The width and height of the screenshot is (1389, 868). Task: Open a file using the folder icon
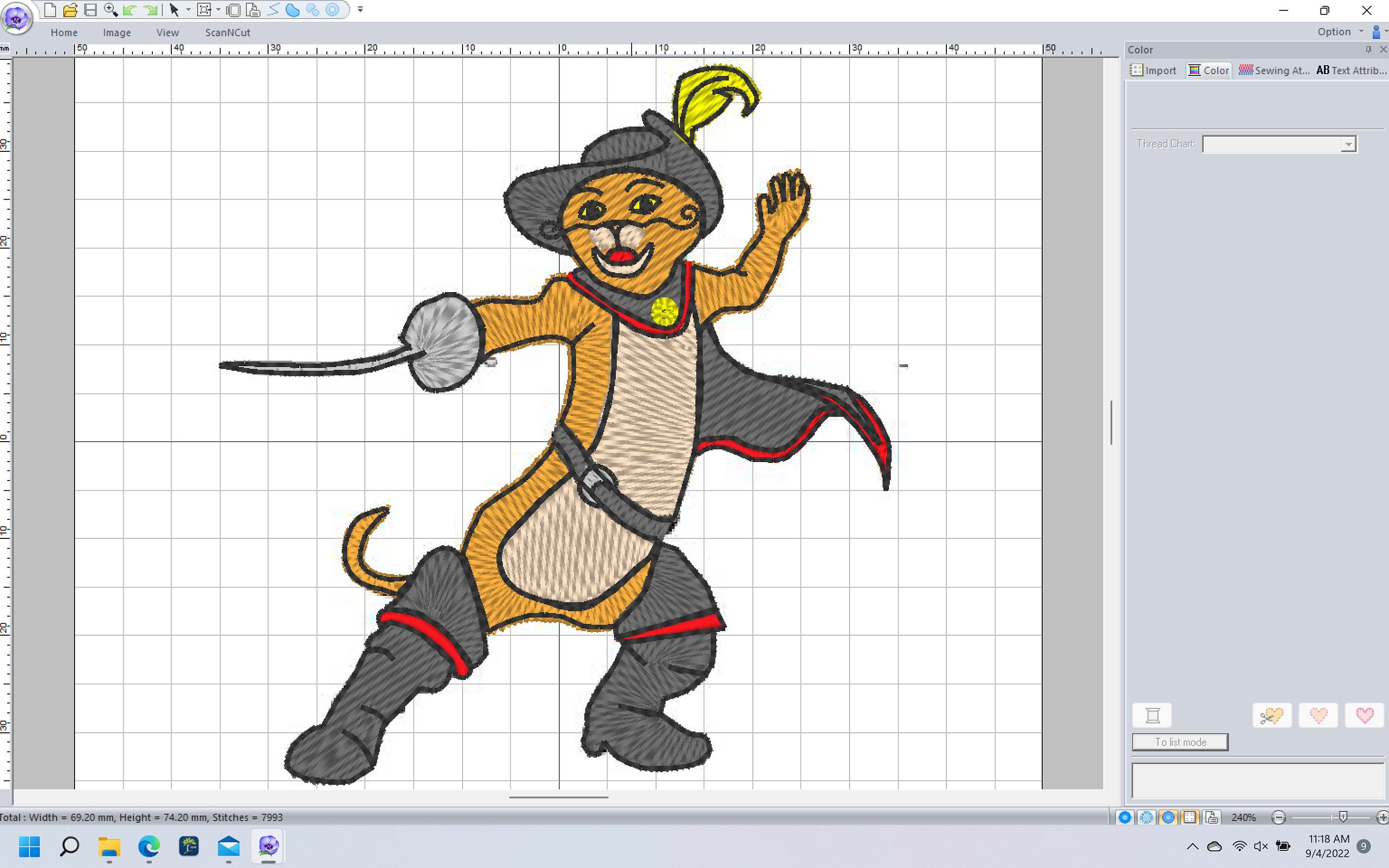click(x=70, y=10)
